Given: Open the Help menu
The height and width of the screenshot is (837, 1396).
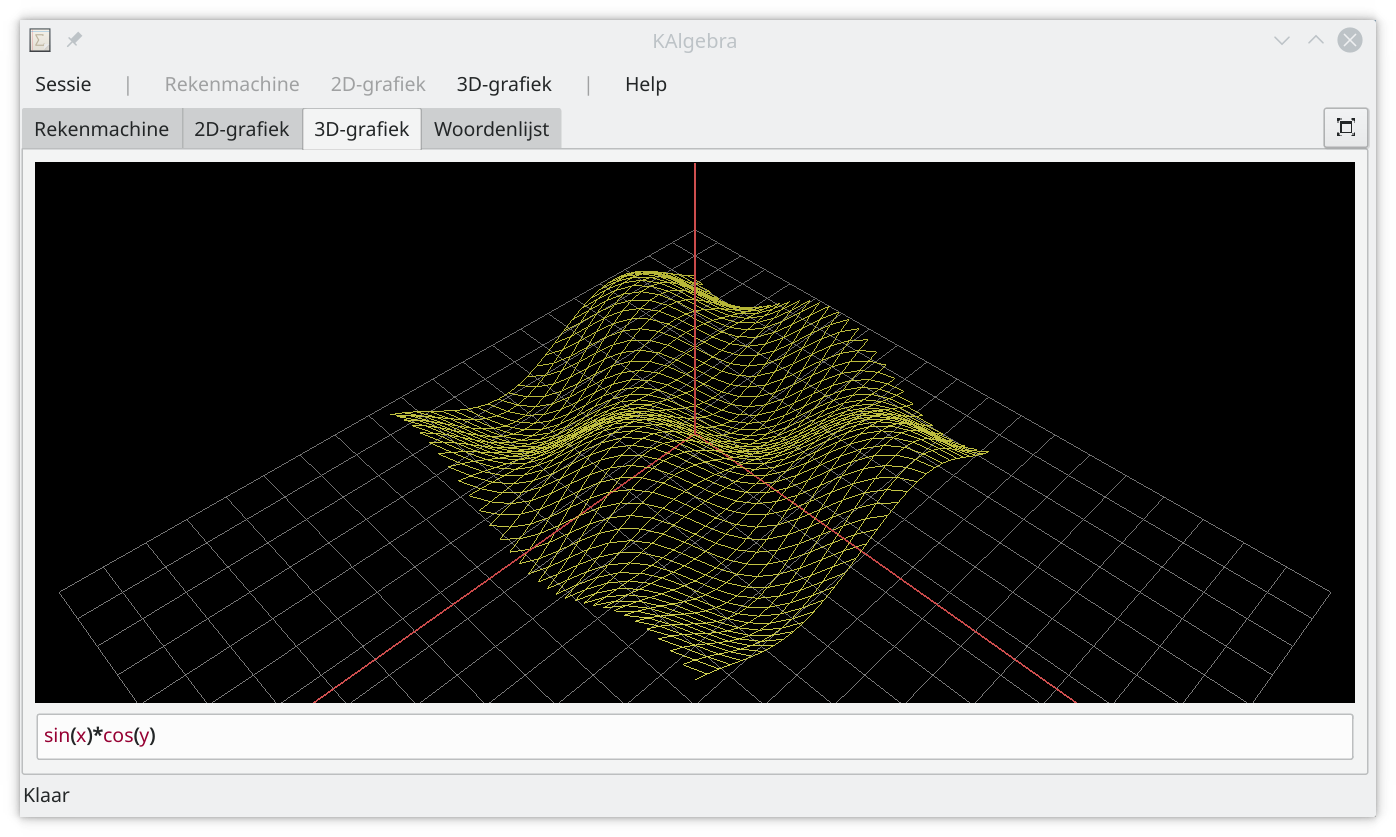Looking at the screenshot, I should pos(646,85).
